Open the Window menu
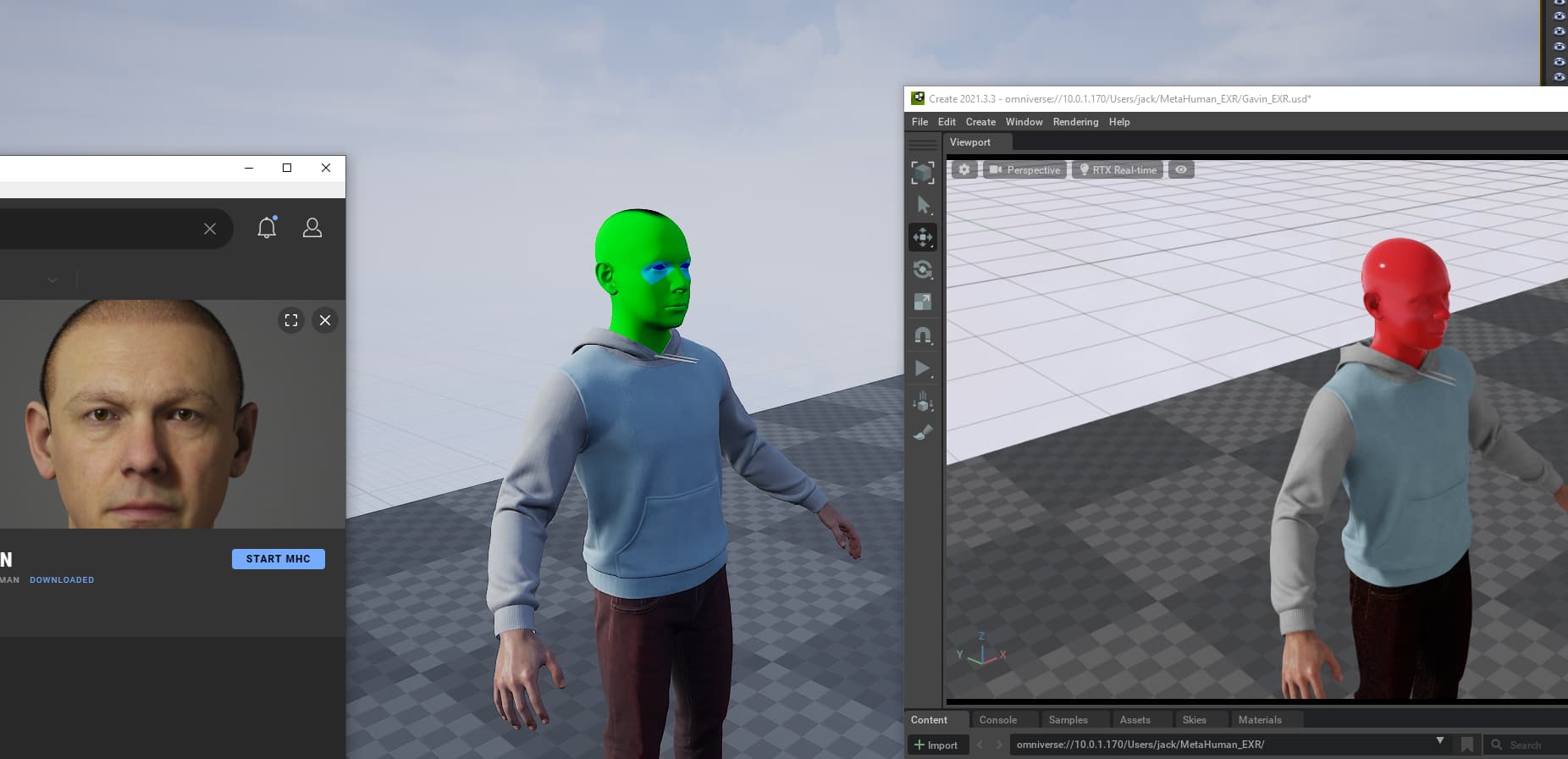1568x759 pixels. [x=1024, y=122]
